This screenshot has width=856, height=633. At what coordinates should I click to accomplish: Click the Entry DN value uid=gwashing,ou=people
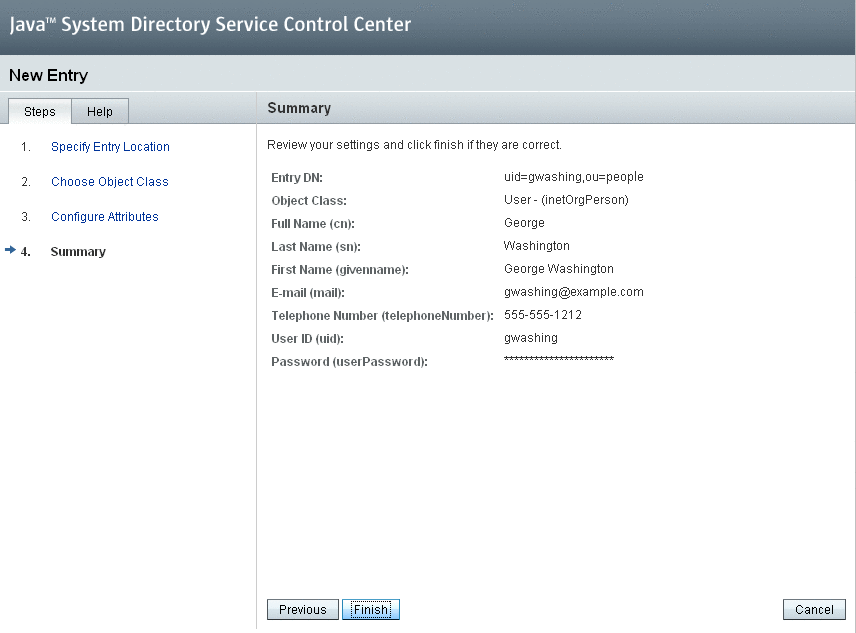point(574,177)
